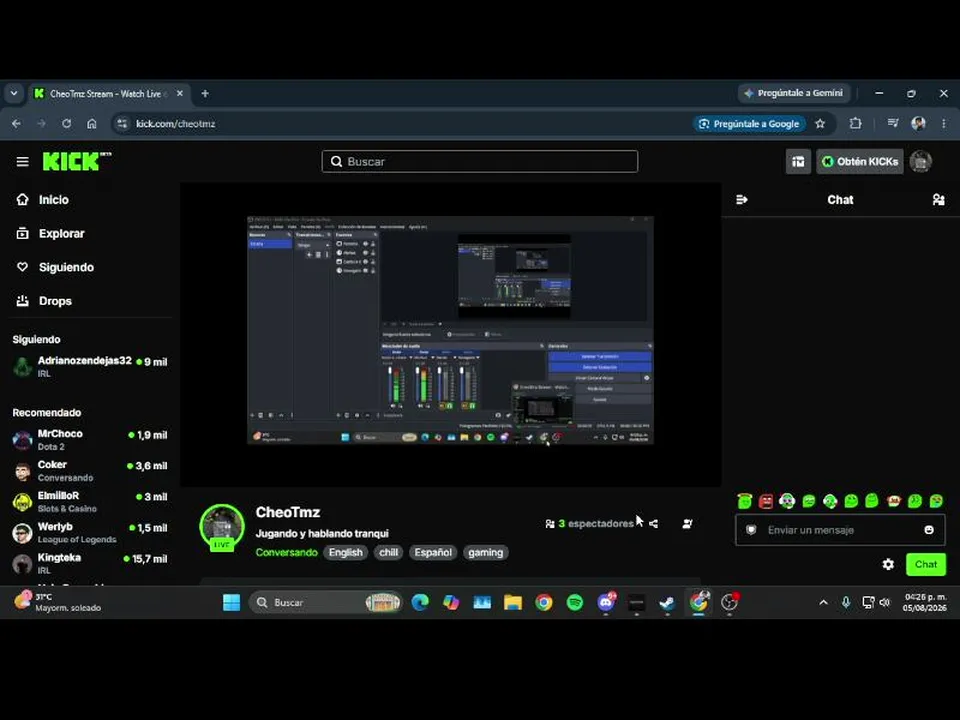Open the emote picker smiley icon
This screenshot has height=720, width=960.
(x=929, y=530)
